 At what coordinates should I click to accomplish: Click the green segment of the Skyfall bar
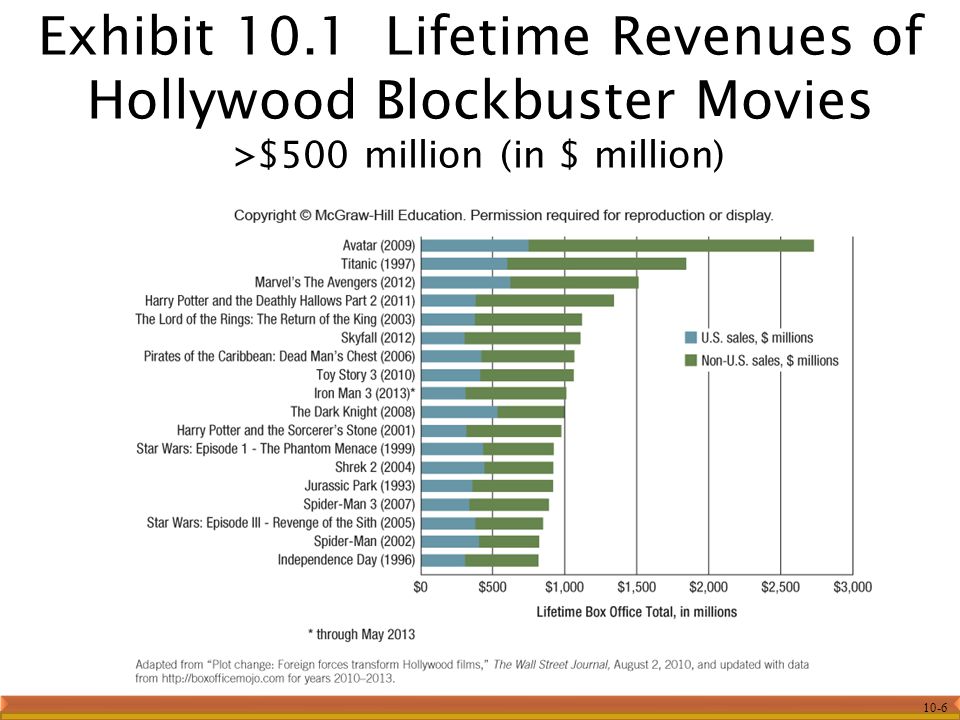pos(522,338)
